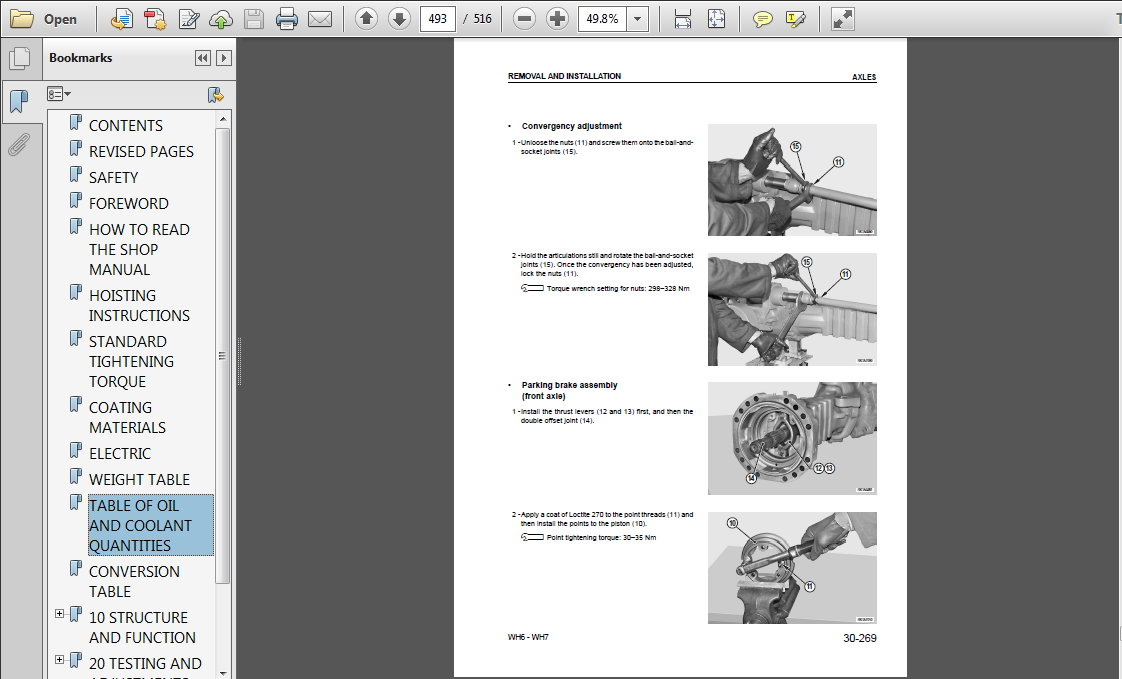1122x679 pixels.
Task: Click the Zoom In plus button
Action: click(x=557, y=19)
